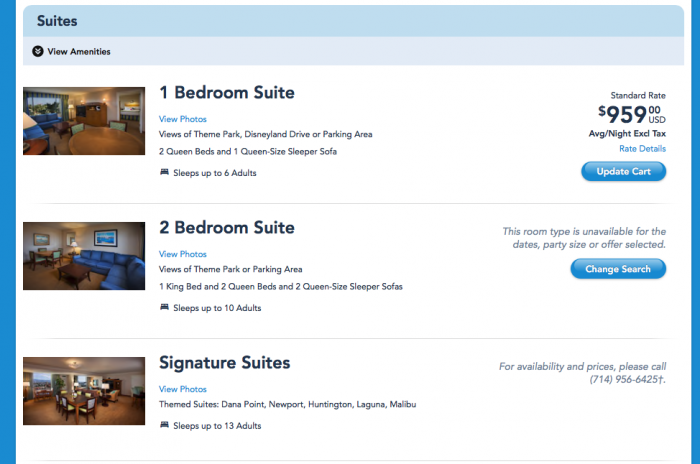Open Rate Details for the standard rate
The image size is (700, 464).
642,149
